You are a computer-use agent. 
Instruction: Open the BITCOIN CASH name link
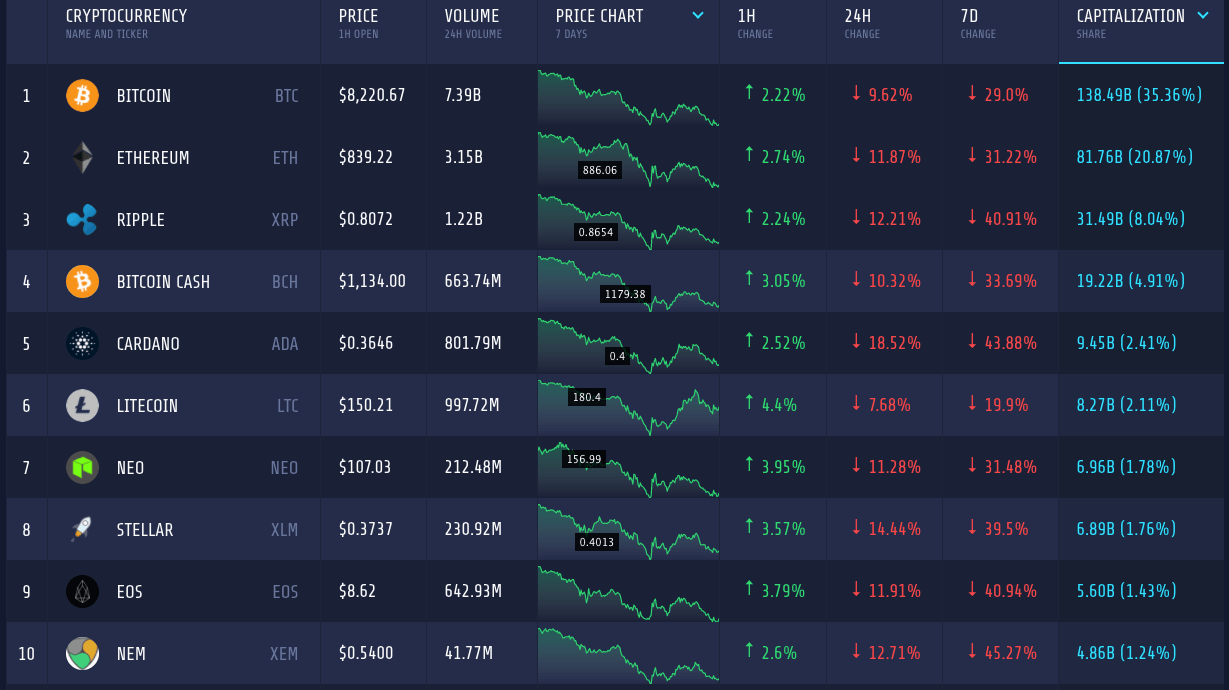164,282
